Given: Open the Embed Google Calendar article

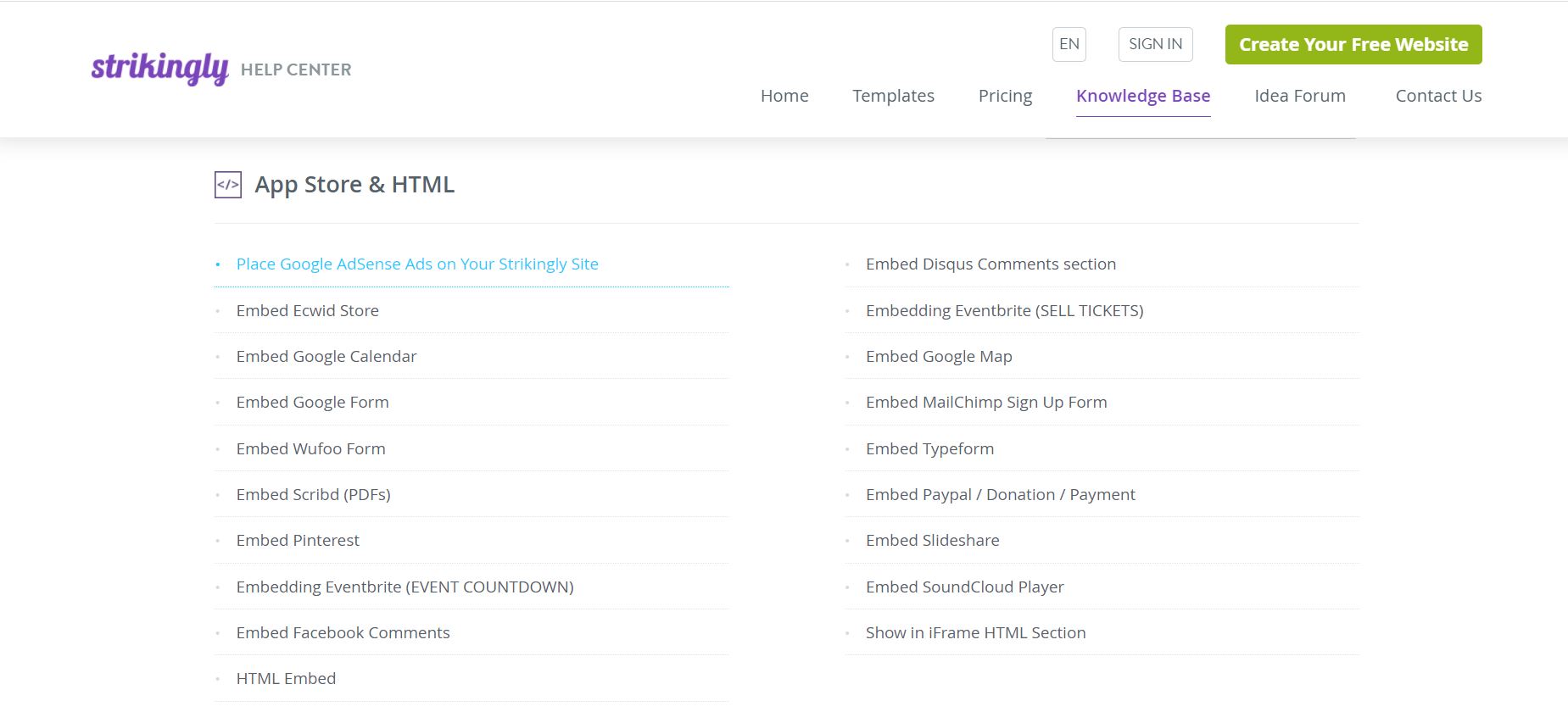Looking at the screenshot, I should tap(326, 356).
